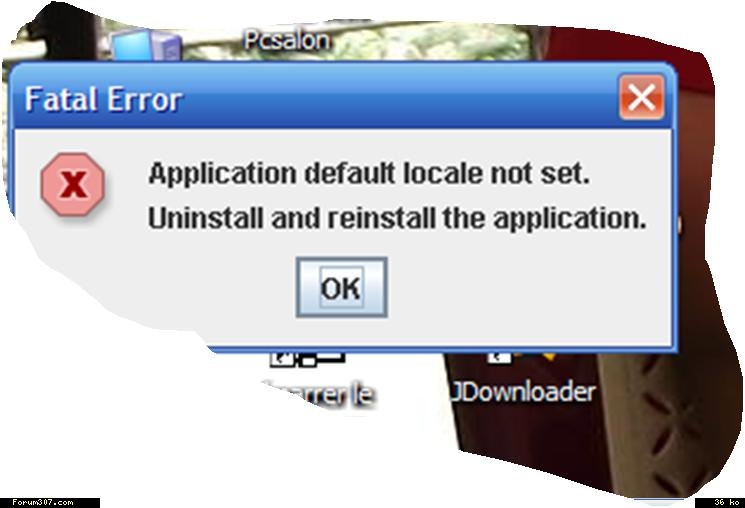Click the JDownloader desktop label
This screenshot has height=508, width=745.
coord(522,392)
